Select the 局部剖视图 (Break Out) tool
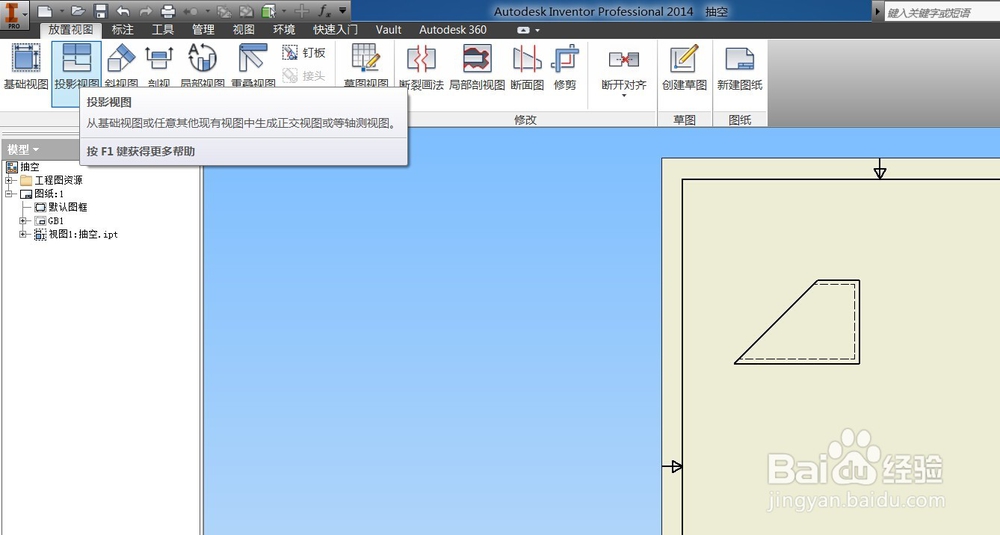 477,66
